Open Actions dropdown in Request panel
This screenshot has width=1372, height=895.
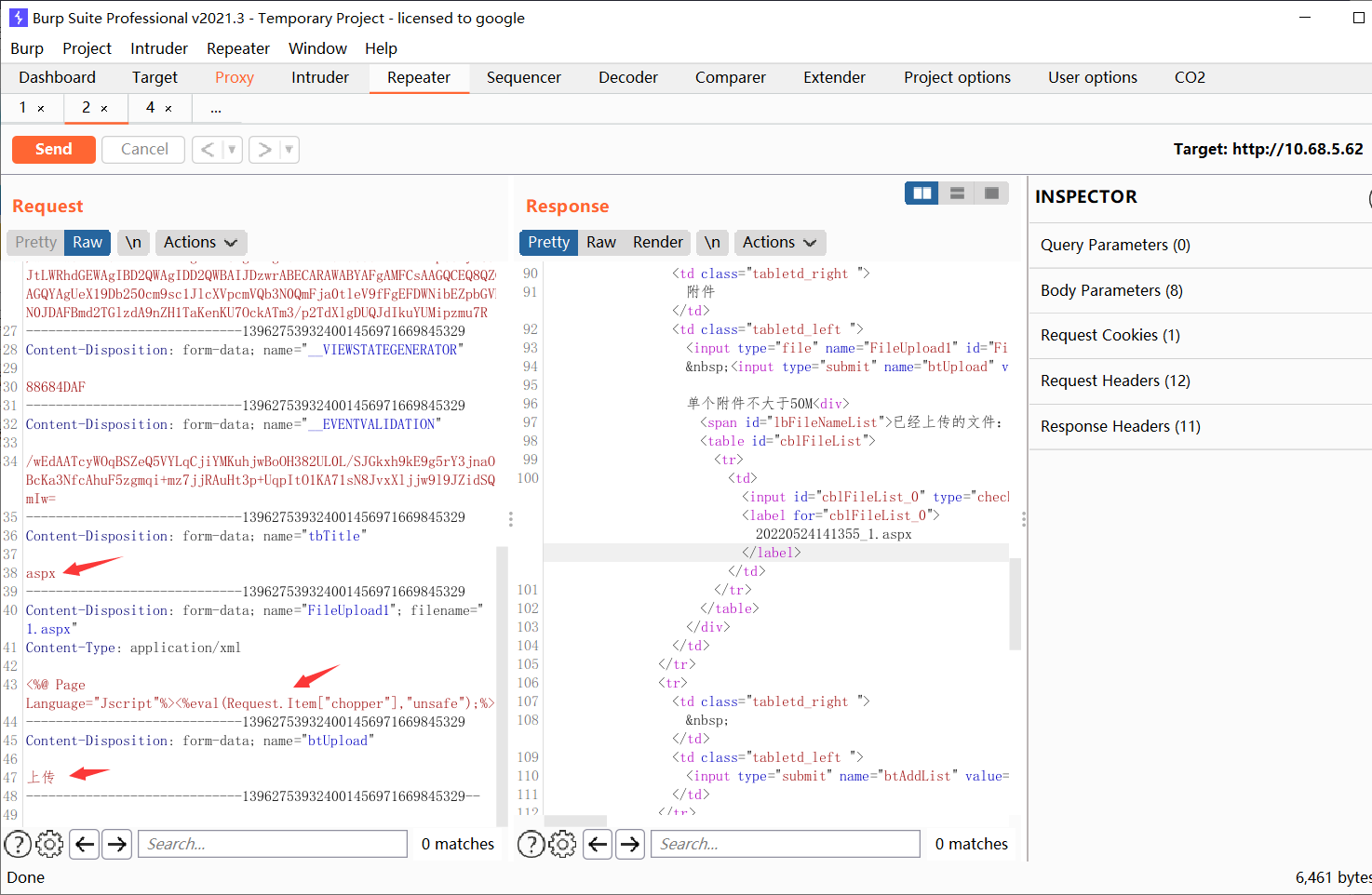[201, 242]
